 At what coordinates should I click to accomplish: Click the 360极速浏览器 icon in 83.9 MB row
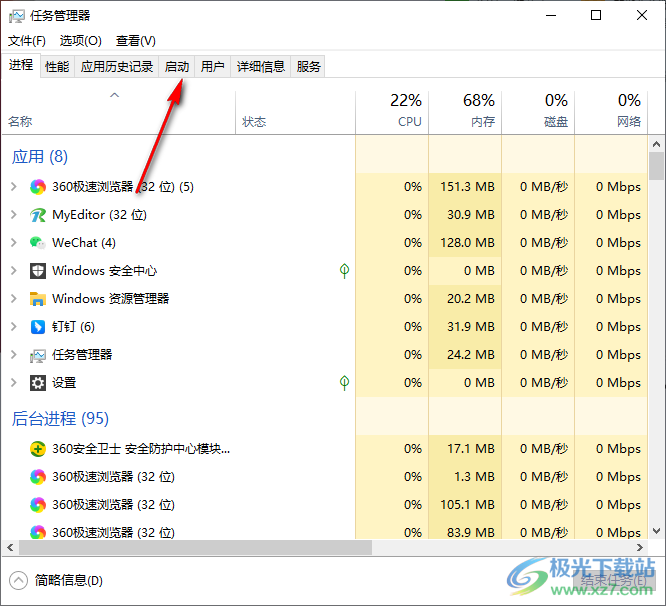point(38,533)
